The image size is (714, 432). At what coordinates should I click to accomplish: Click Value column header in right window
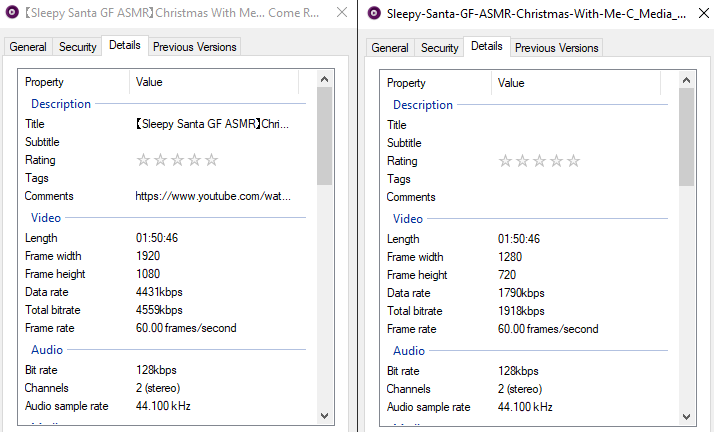[x=576, y=83]
